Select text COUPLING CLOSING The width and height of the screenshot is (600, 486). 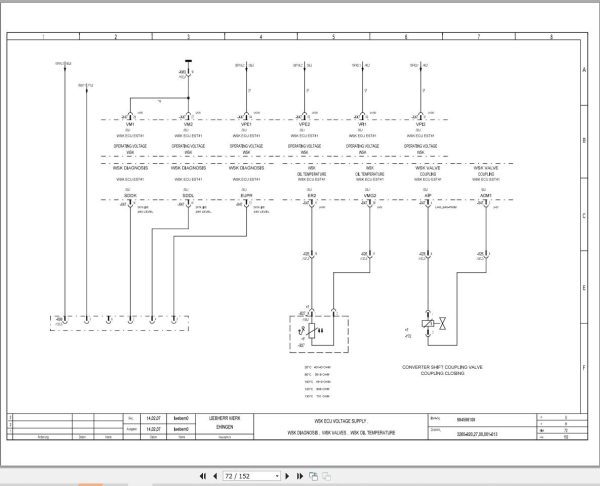pyautogui.click(x=442, y=373)
